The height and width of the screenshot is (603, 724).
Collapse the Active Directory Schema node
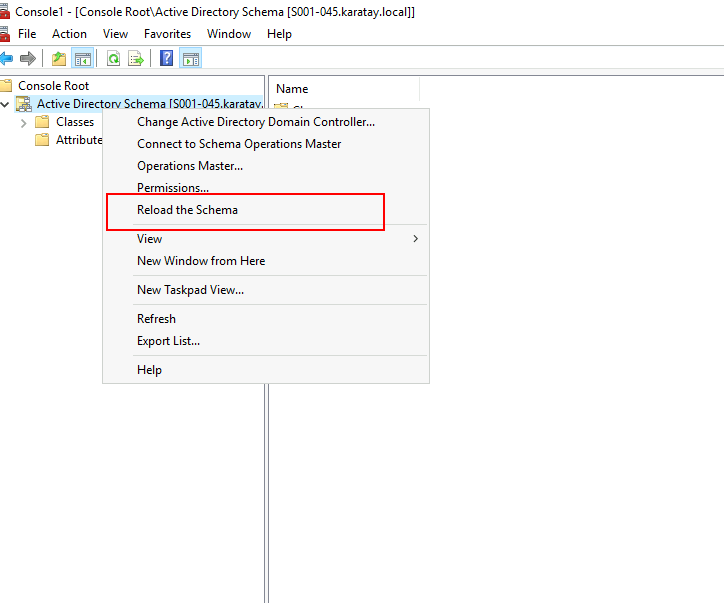click(5, 104)
